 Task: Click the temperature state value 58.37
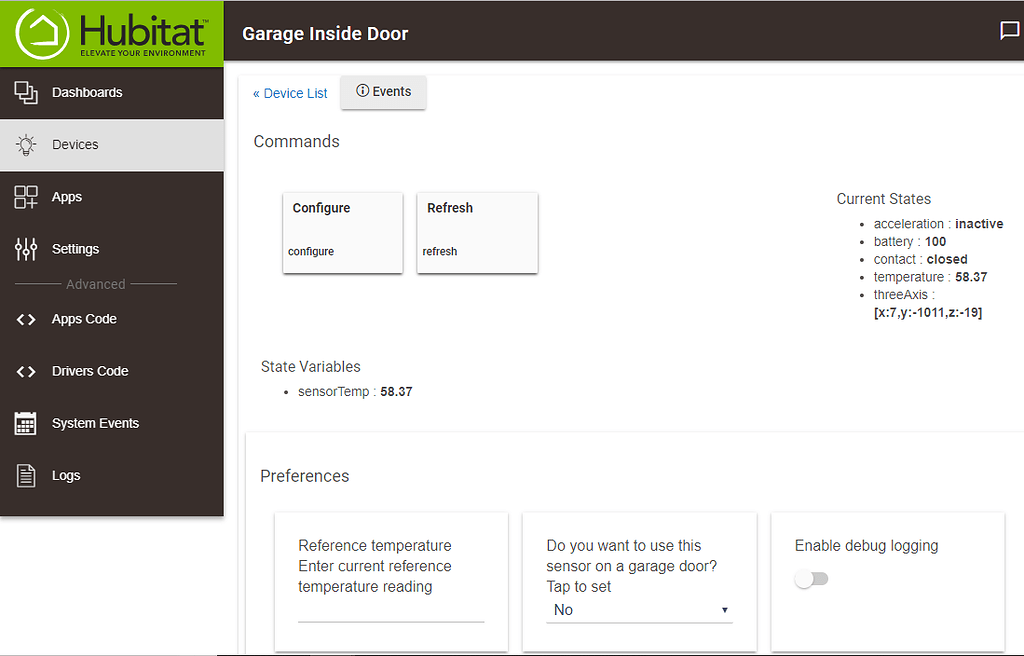tap(969, 277)
